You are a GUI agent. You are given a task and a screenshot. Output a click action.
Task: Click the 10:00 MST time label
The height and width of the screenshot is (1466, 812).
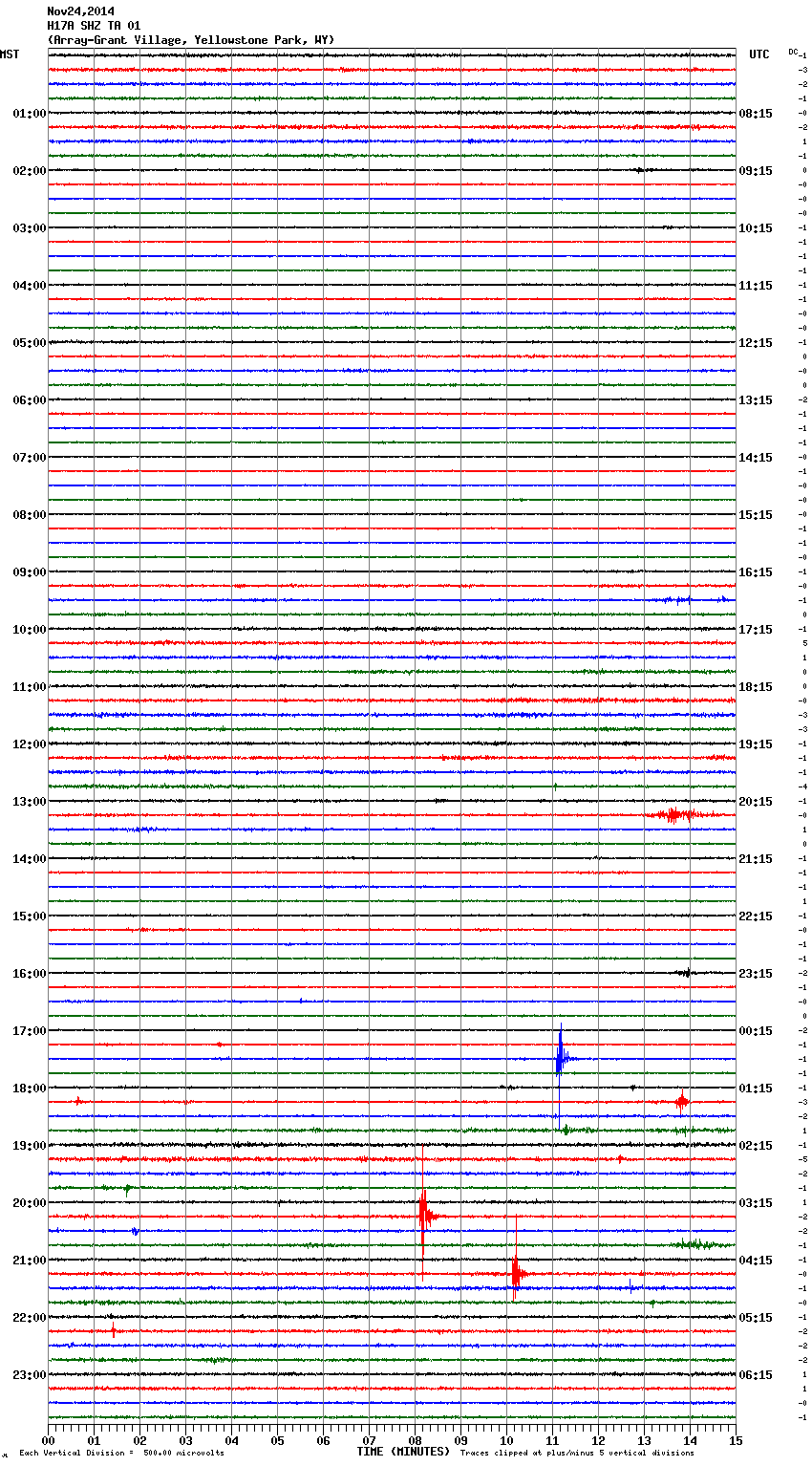[x=29, y=630]
